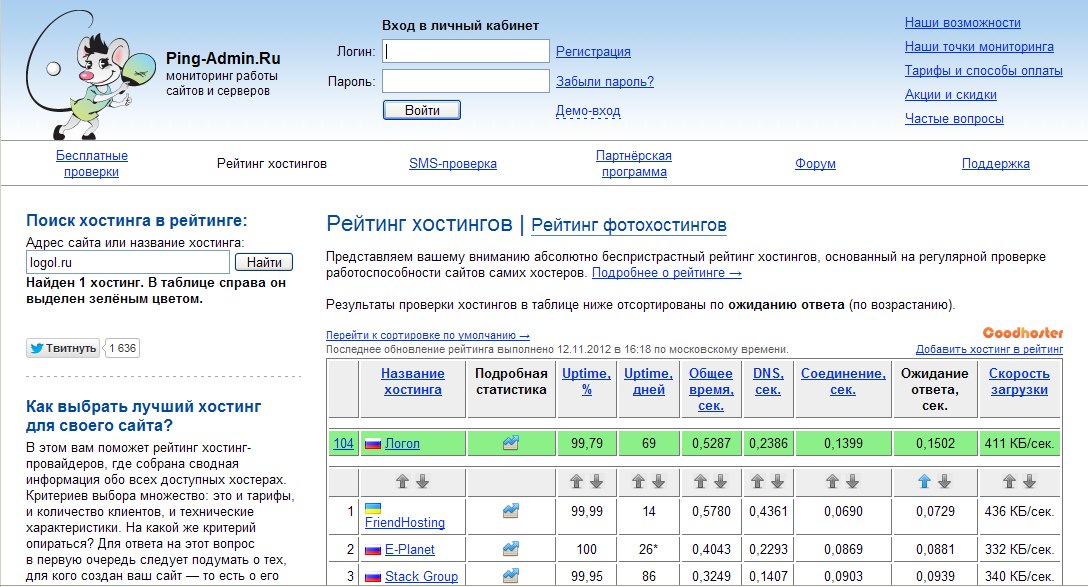This screenshot has height=587, width=1088.
Task: Select Рейтинг хостингов navigation item
Action: pyautogui.click(x=272, y=164)
